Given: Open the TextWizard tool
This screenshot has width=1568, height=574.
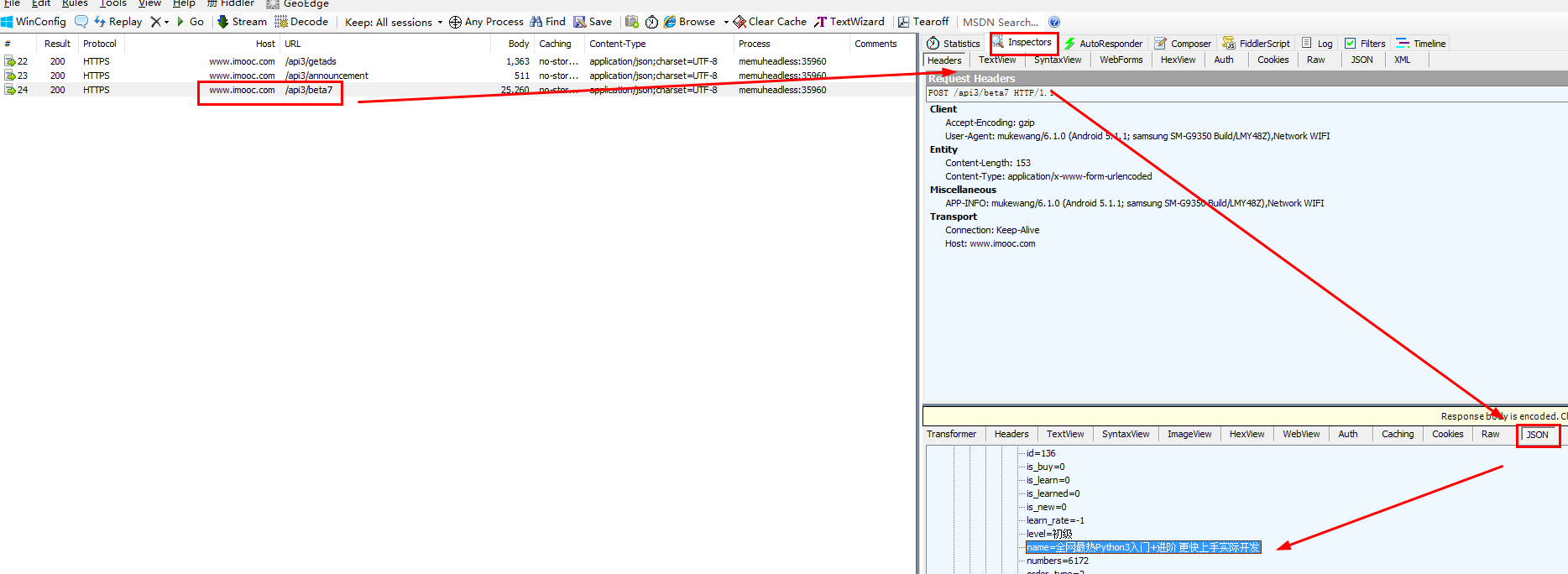Looking at the screenshot, I should (849, 22).
